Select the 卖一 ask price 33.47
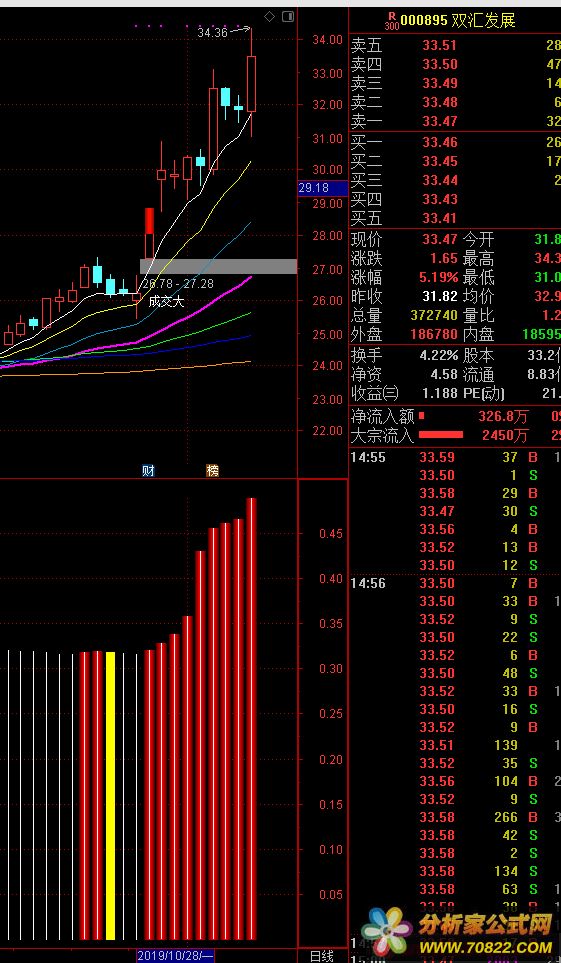Image resolution: width=561 pixels, height=963 pixels. click(440, 121)
